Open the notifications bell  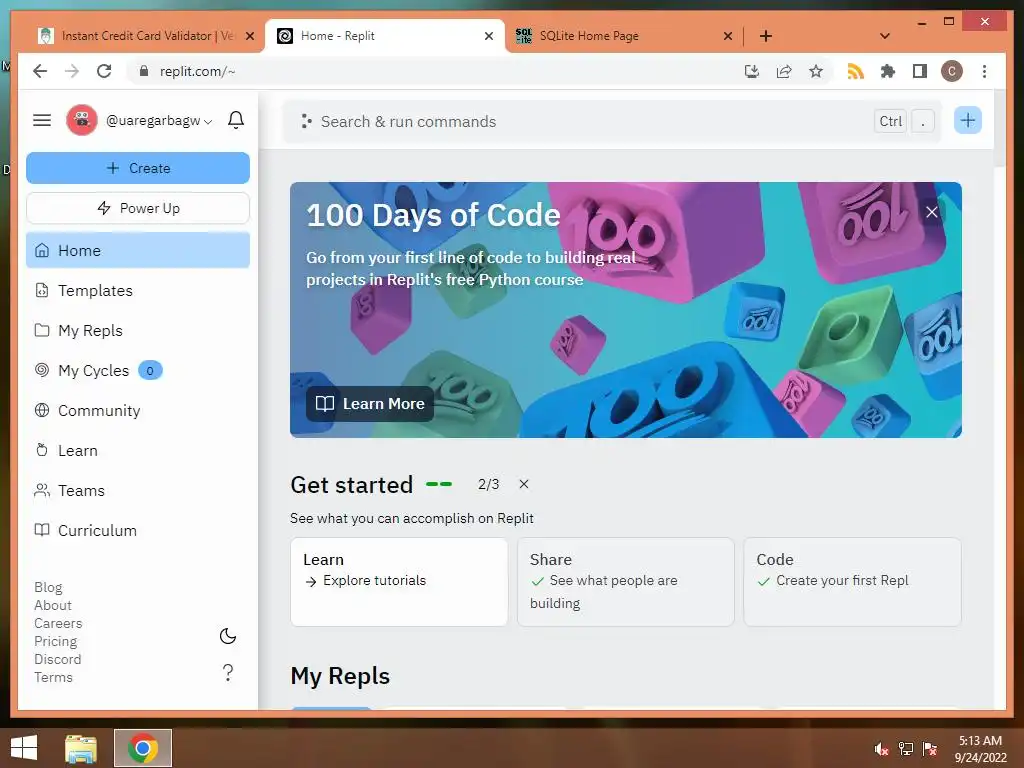236,120
